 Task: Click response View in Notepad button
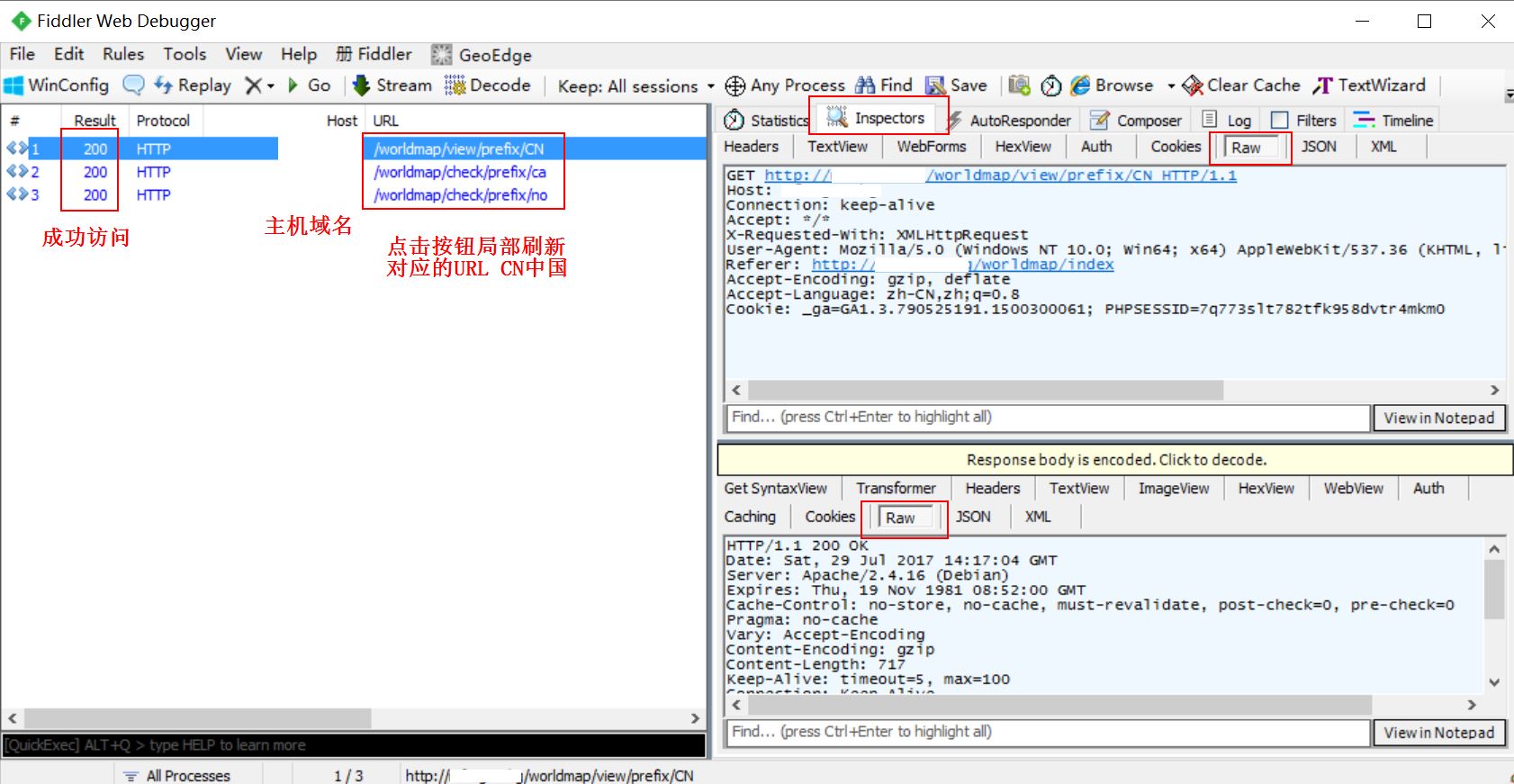(1438, 733)
